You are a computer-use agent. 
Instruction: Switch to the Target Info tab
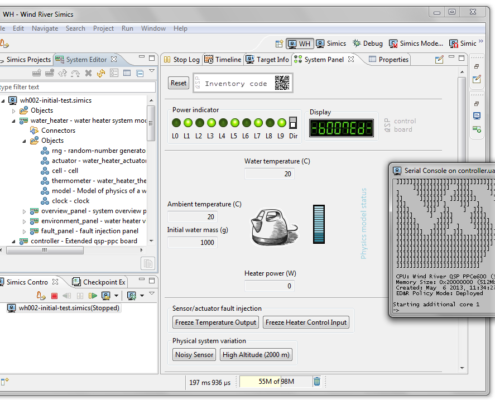pos(267,60)
